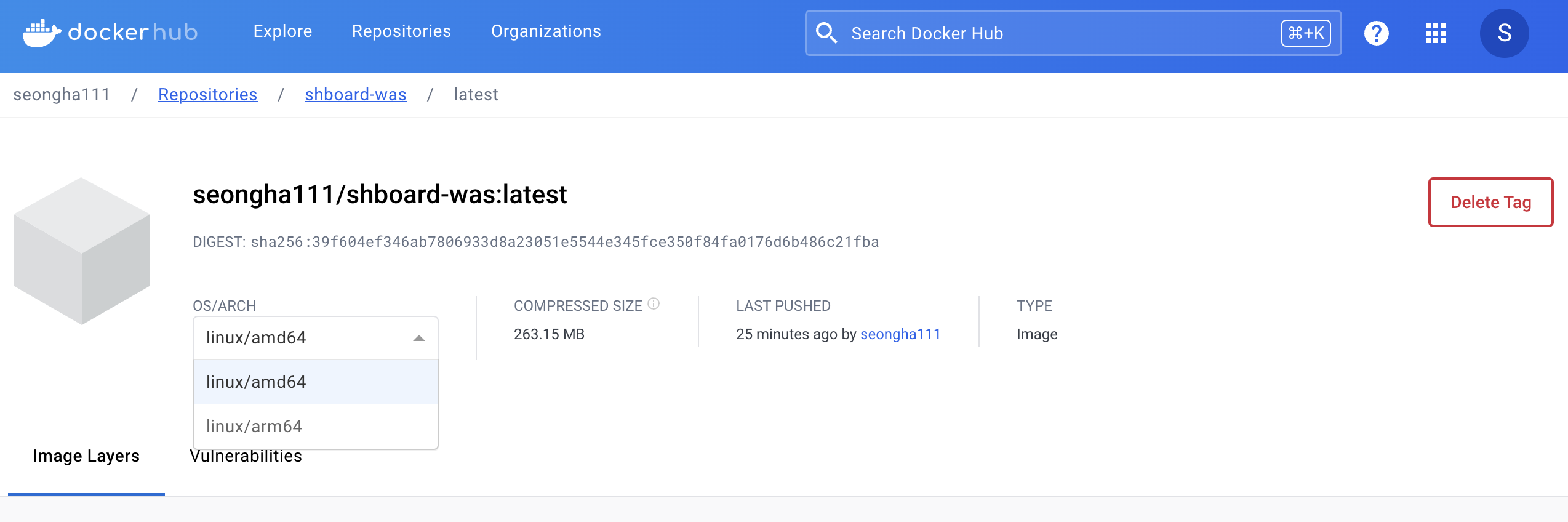1568x522 pixels.
Task: Click the ⌘+K shortcut badge
Action: coord(1306,33)
